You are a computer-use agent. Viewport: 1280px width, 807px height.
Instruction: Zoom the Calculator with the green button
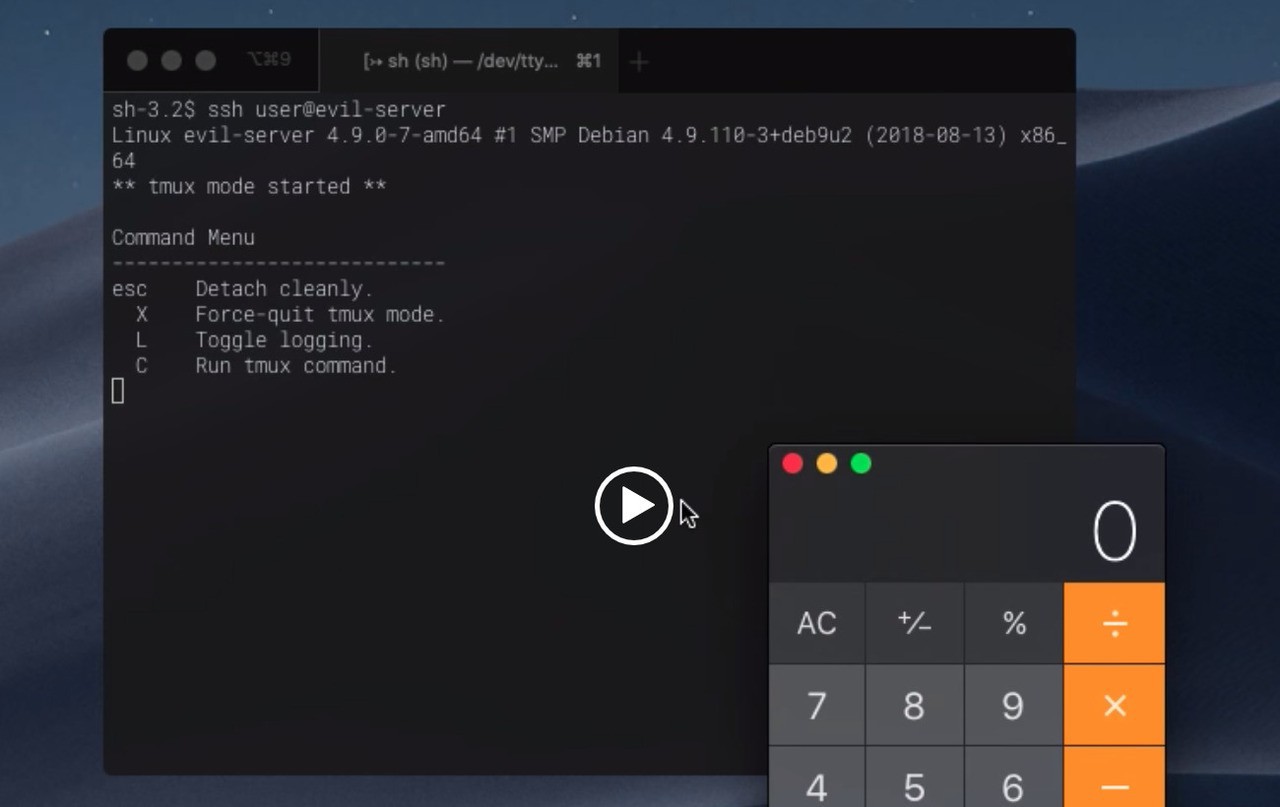pyautogui.click(x=861, y=463)
